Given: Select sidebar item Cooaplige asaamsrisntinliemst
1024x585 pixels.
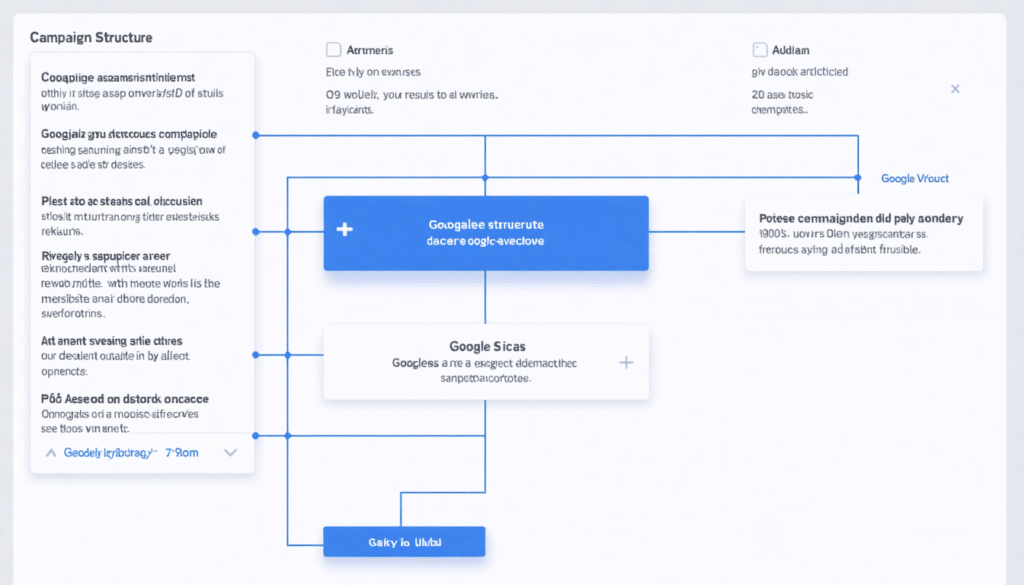Looking at the screenshot, I should click(x=133, y=91).
